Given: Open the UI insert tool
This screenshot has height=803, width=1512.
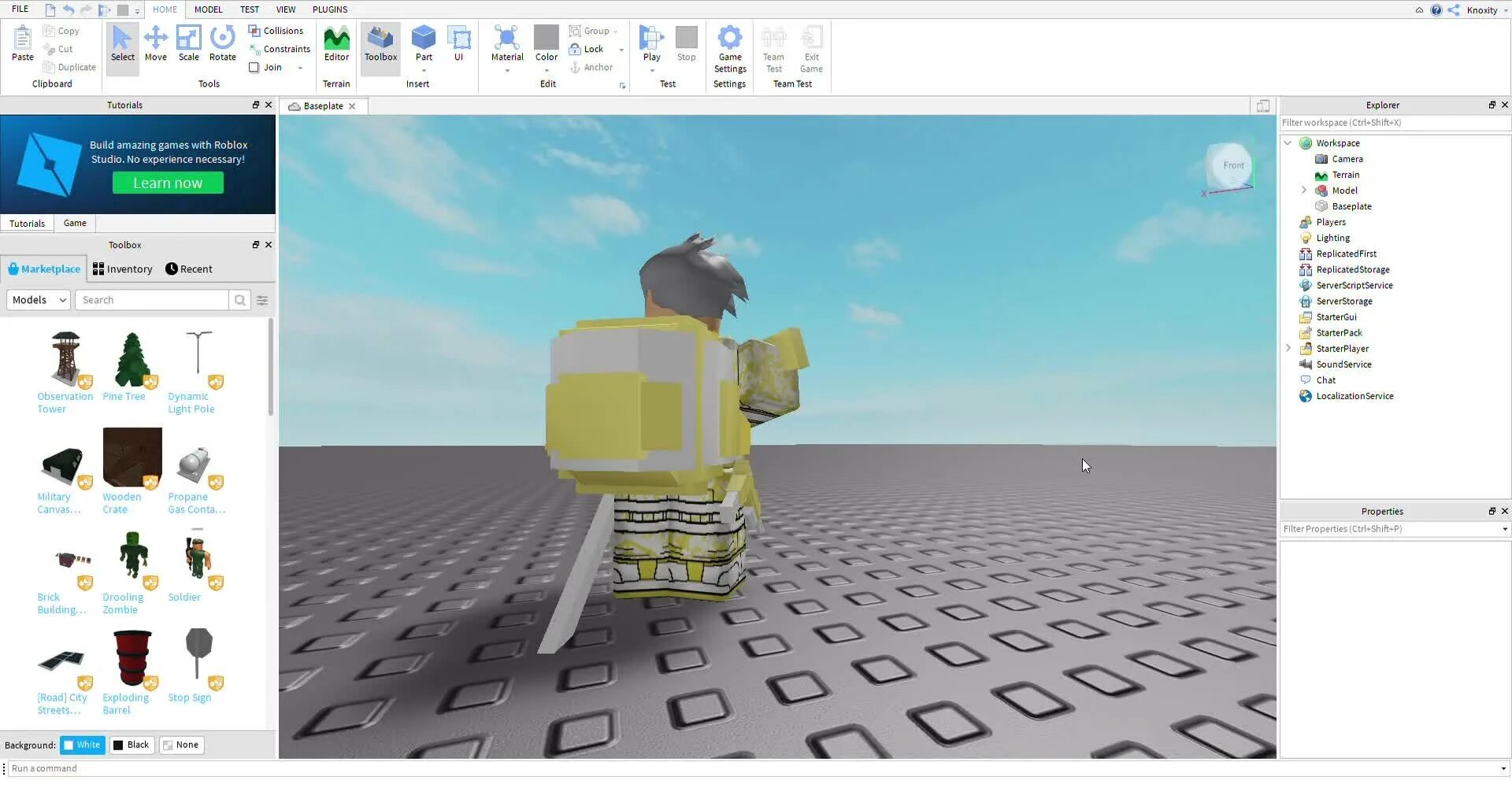Looking at the screenshot, I should [458, 43].
